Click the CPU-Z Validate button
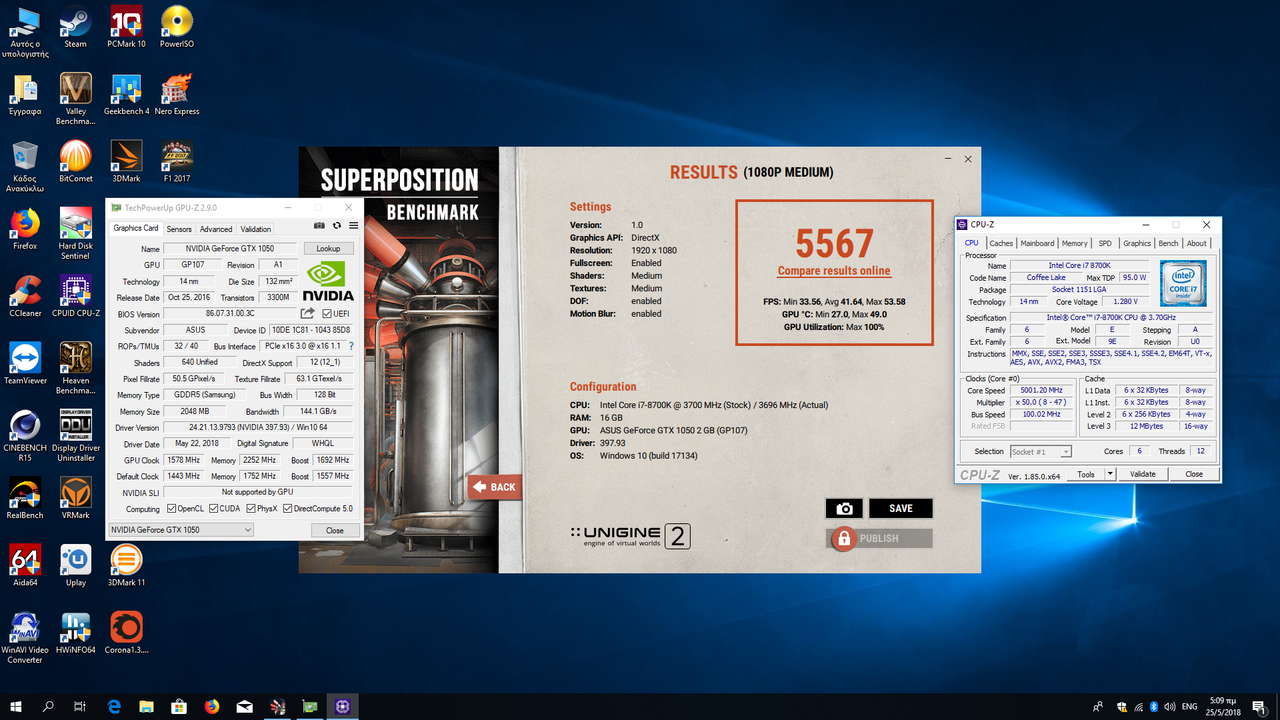This screenshot has height=720, width=1280. pyautogui.click(x=1143, y=475)
